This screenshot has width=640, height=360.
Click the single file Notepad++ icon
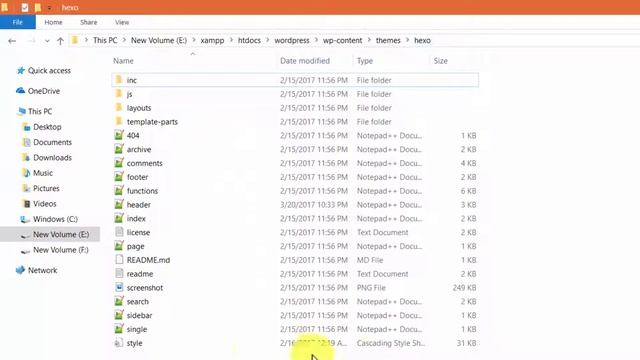tap(119, 329)
